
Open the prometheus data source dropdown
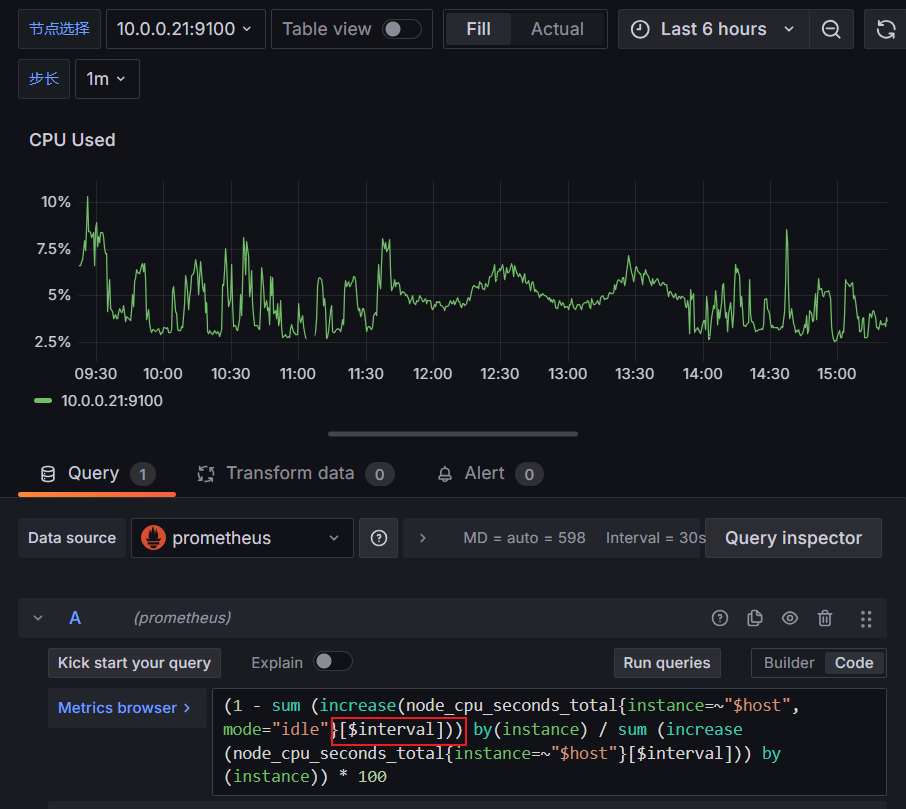pos(242,538)
